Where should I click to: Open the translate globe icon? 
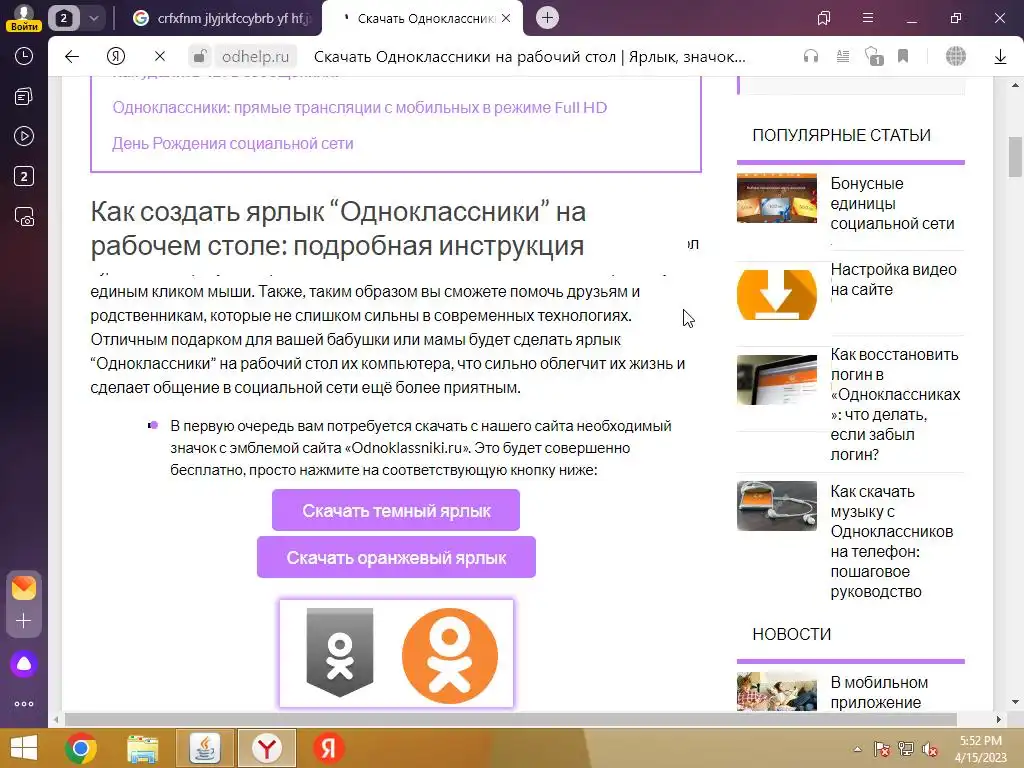click(955, 57)
